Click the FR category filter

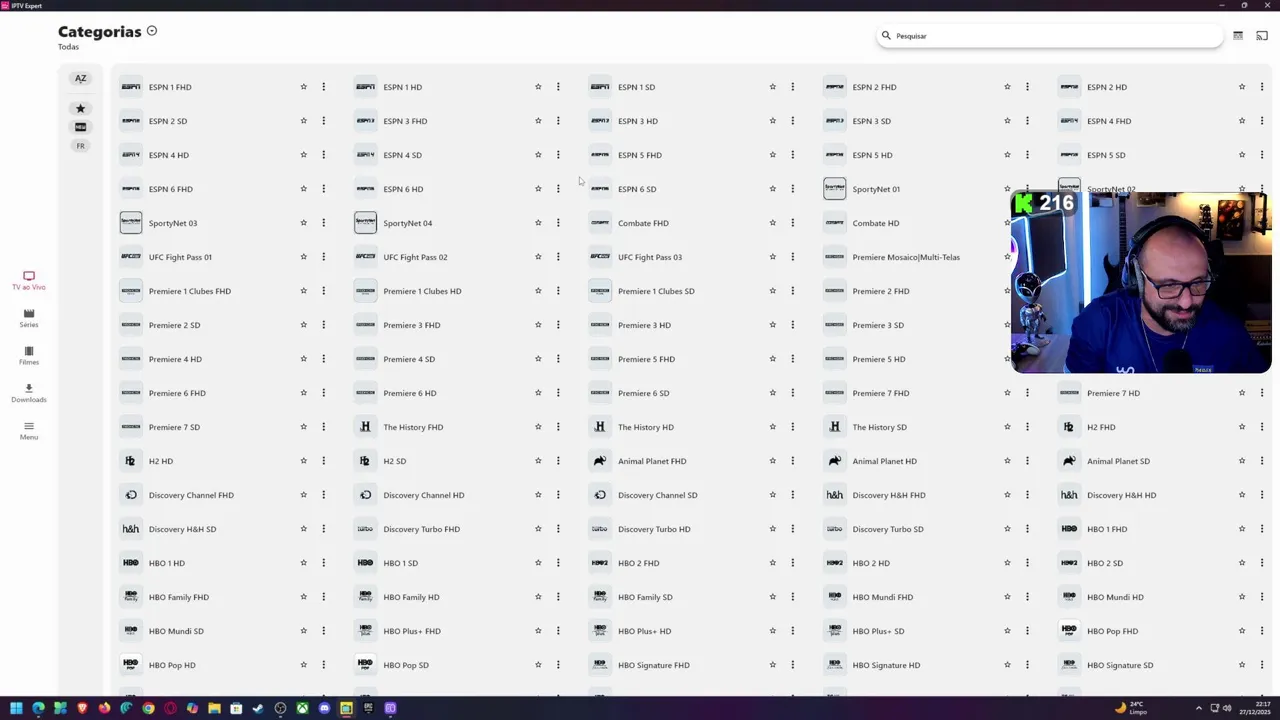[81, 146]
